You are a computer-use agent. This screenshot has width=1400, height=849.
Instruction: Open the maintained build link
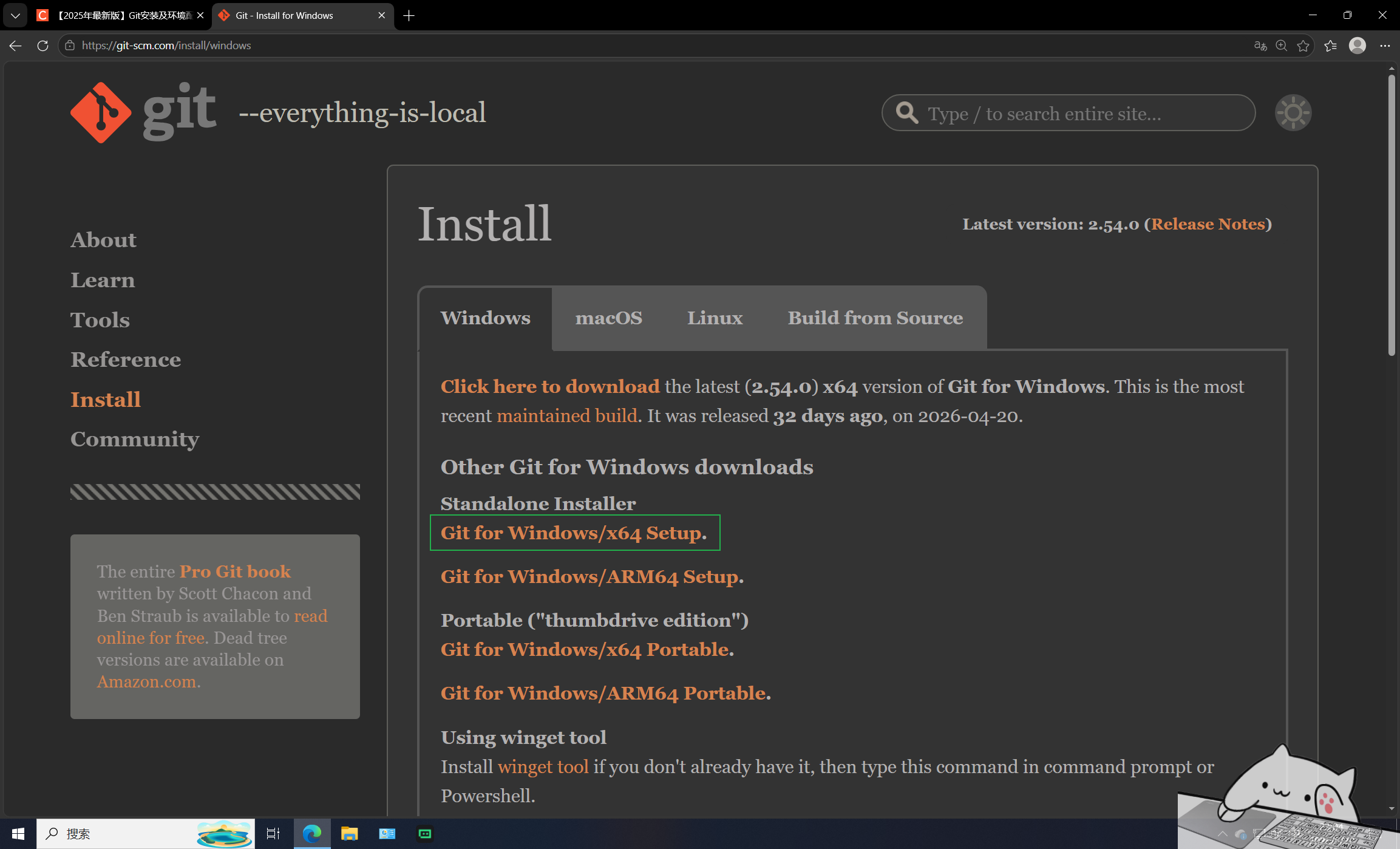click(x=567, y=416)
